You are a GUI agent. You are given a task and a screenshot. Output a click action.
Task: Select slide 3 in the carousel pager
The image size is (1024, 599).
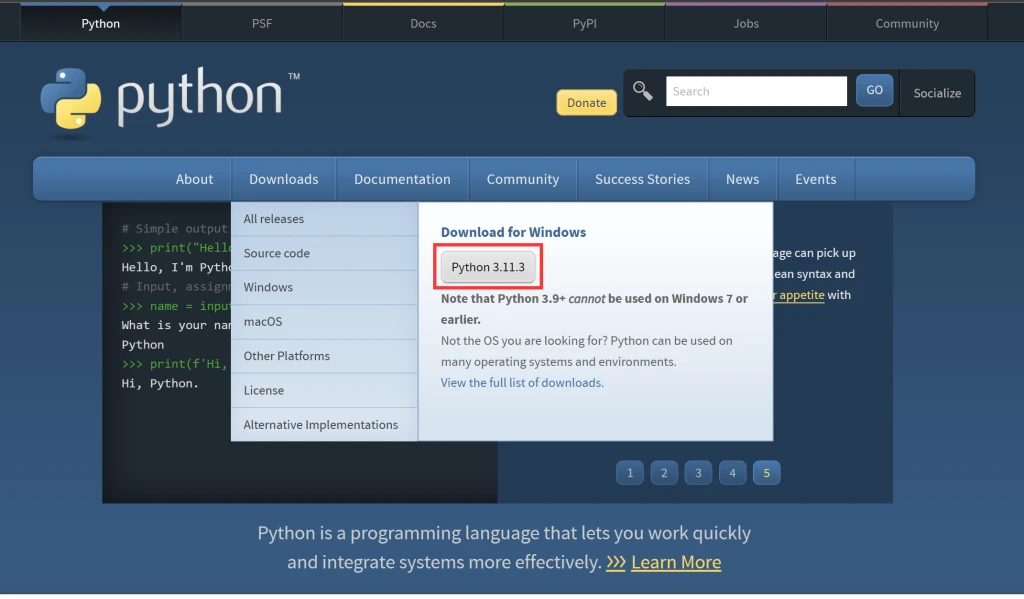698,473
